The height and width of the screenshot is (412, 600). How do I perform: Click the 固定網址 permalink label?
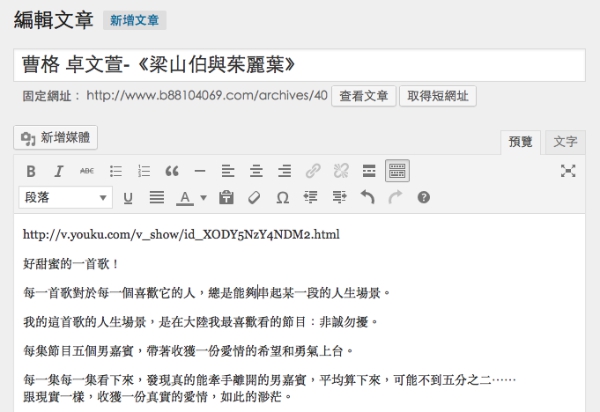(x=51, y=96)
